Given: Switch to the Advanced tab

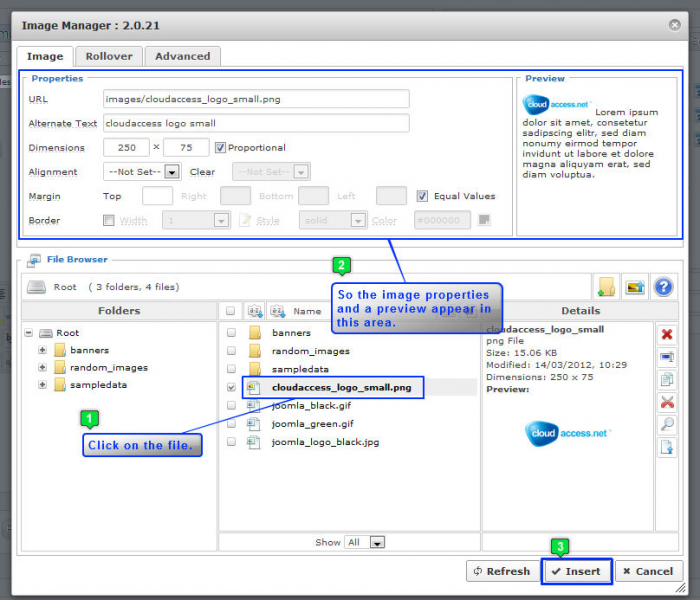Looking at the screenshot, I should point(182,56).
